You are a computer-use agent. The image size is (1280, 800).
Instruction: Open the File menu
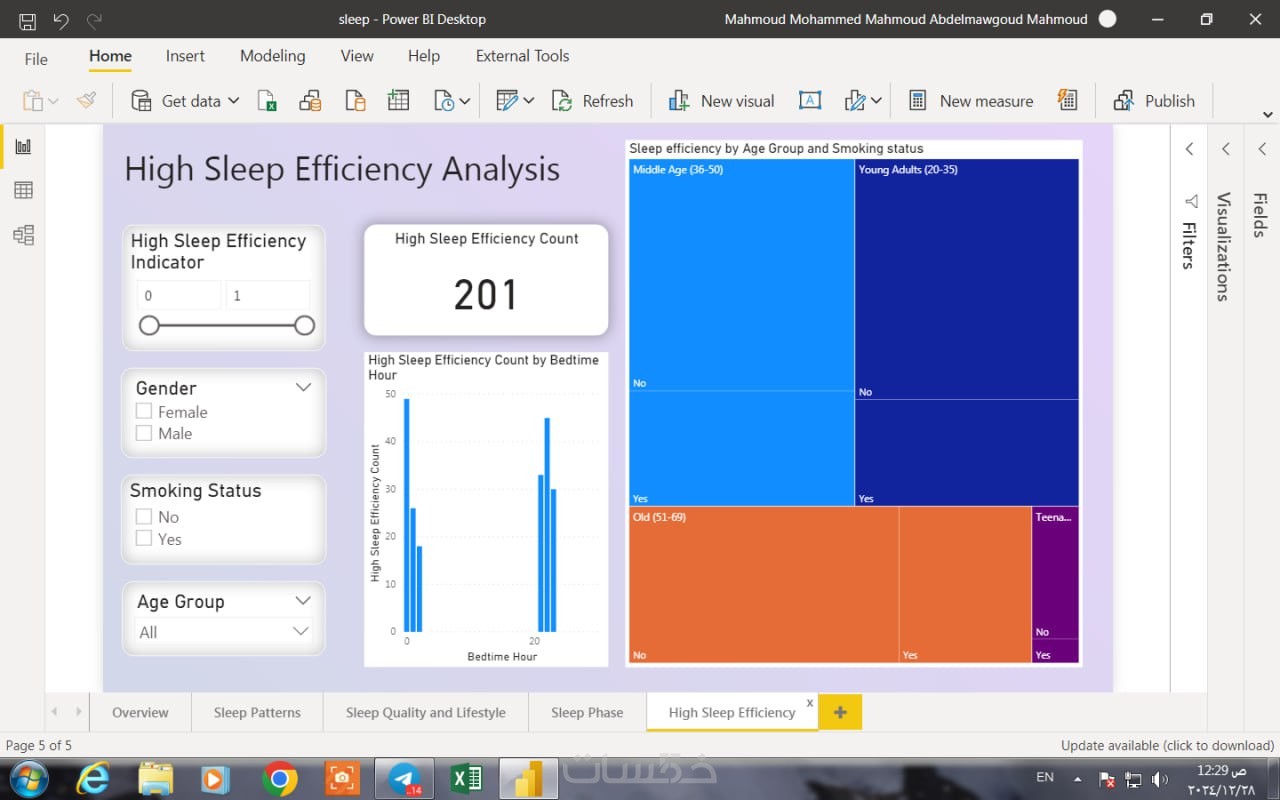tap(36, 58)
